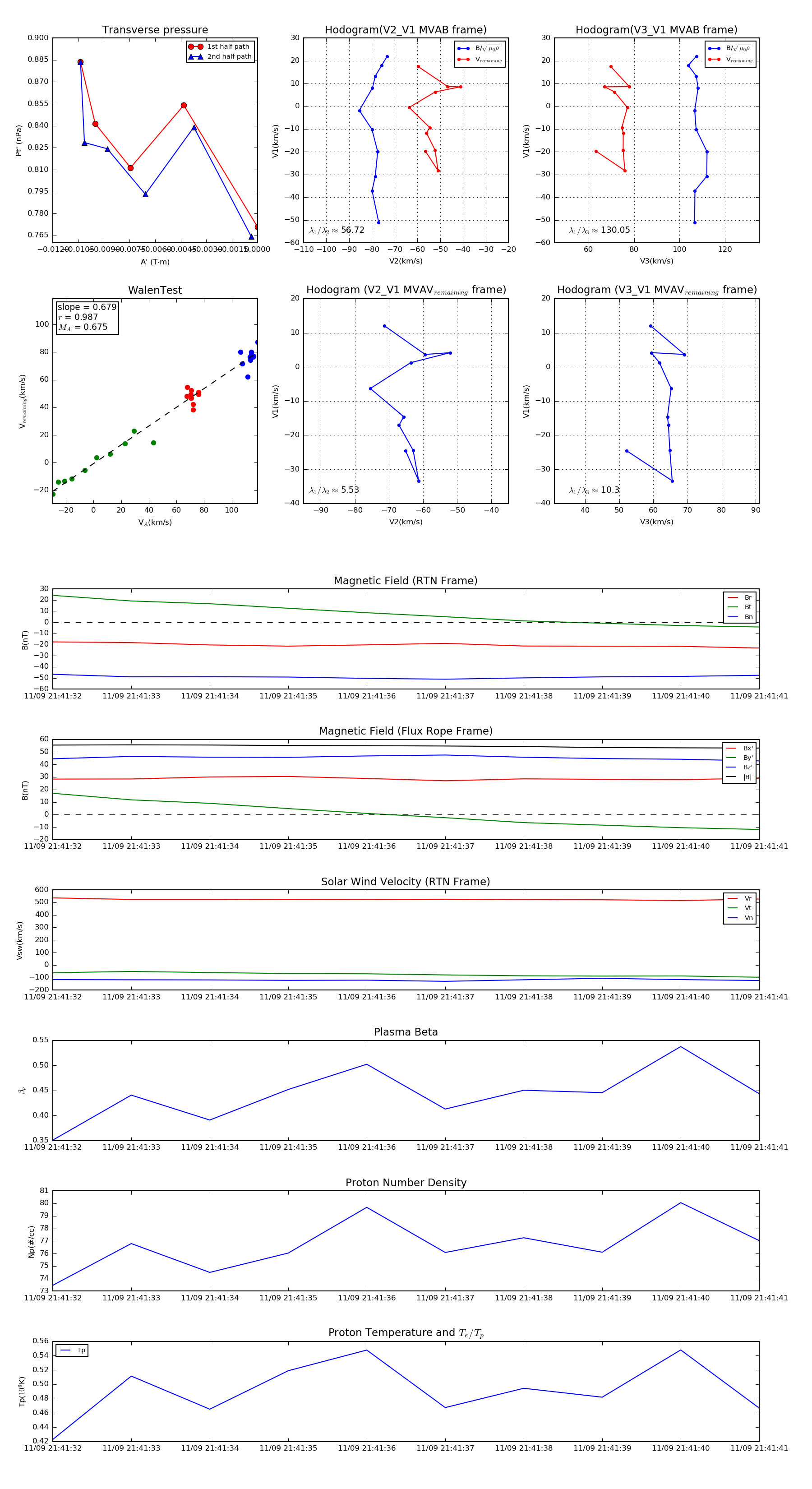Click the 'A' (T·m)' axis label

pos(155,262)
